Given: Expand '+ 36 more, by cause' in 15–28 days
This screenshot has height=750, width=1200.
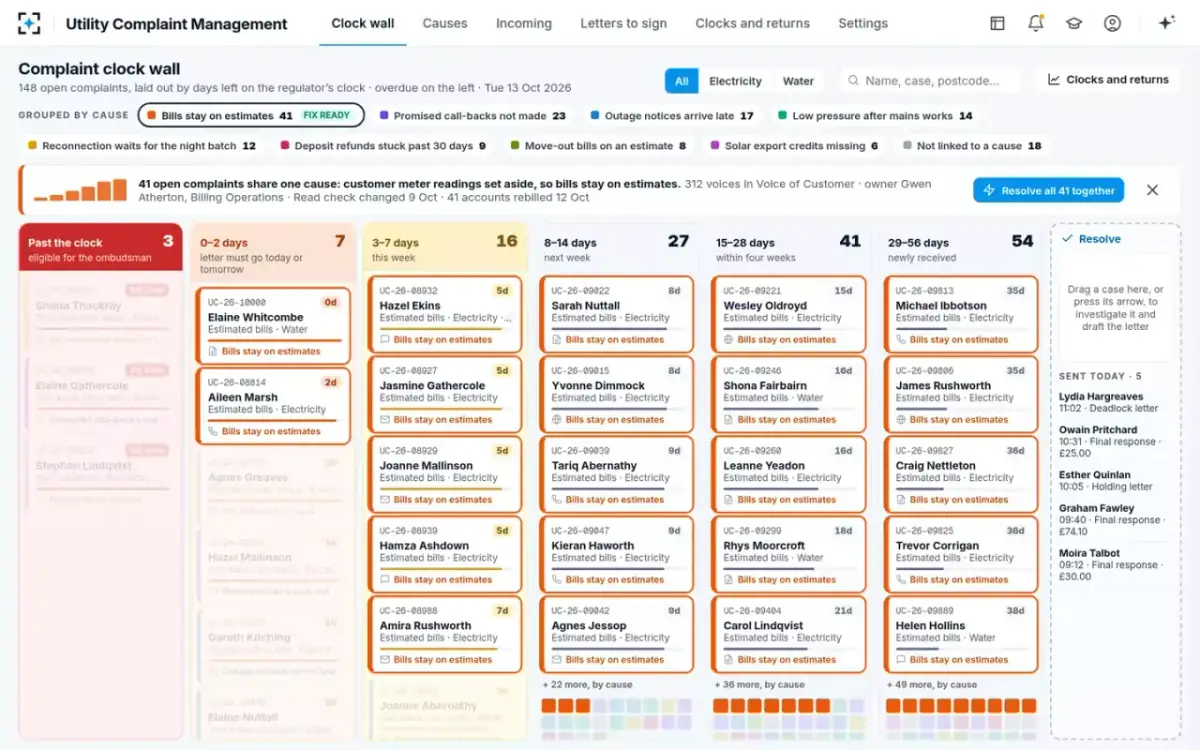Looking at the screenshot, I should [x=762, y=685].
